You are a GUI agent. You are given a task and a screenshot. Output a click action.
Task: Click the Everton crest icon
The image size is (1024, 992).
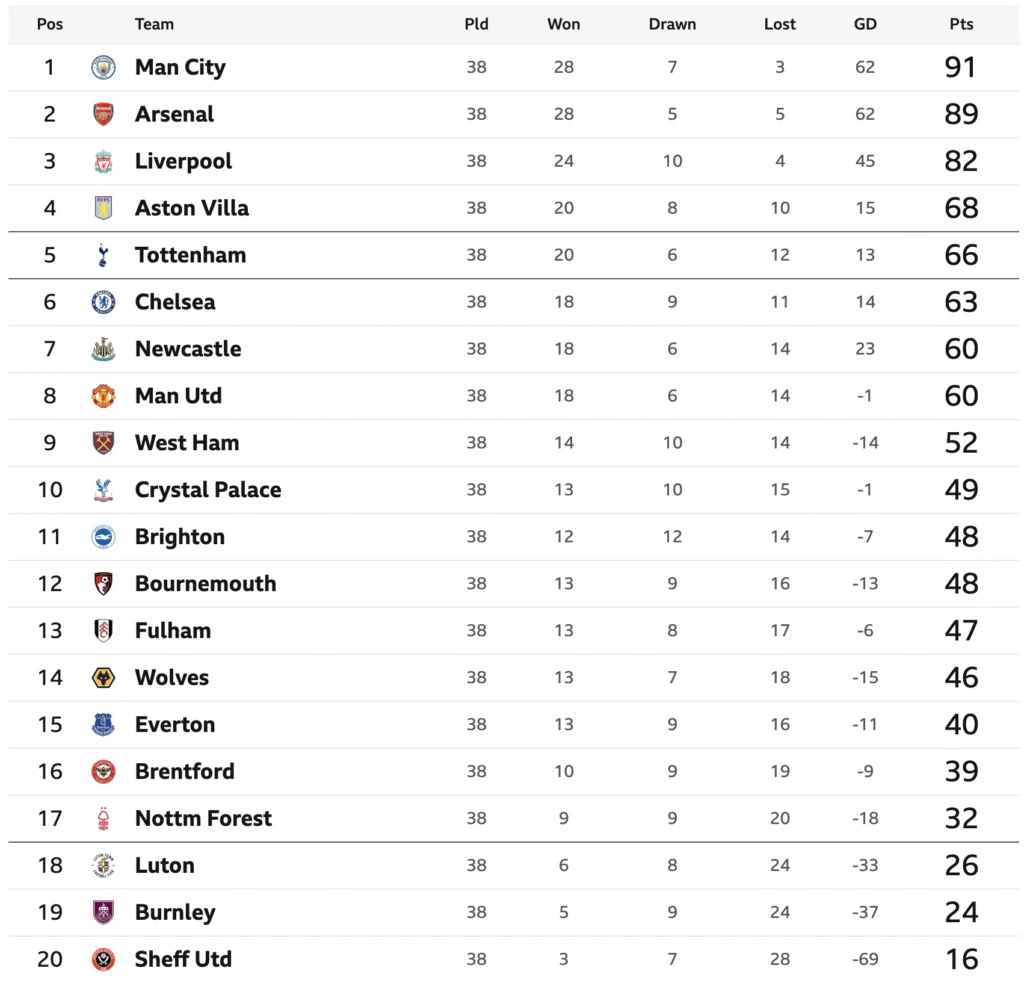click(103, 725)
